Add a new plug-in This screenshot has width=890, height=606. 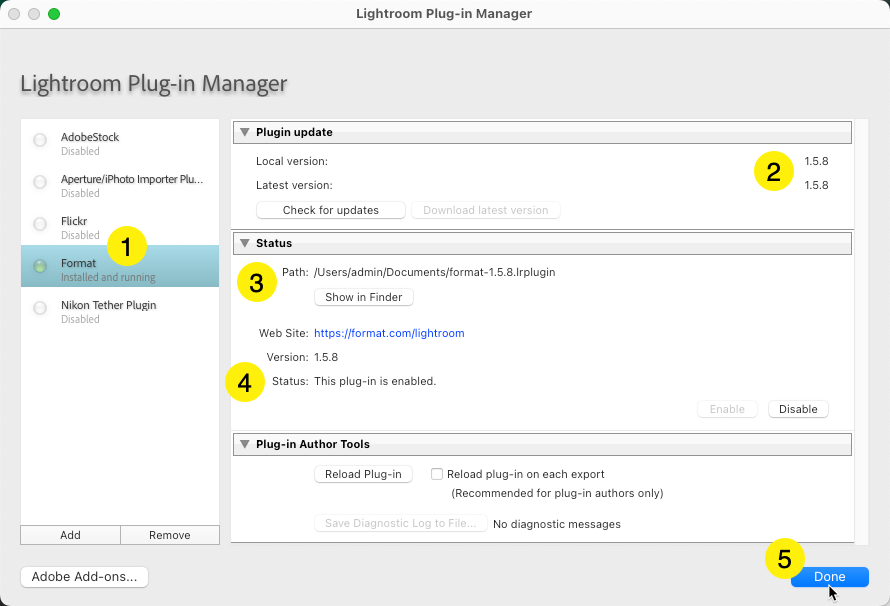[x=70, y=535]
